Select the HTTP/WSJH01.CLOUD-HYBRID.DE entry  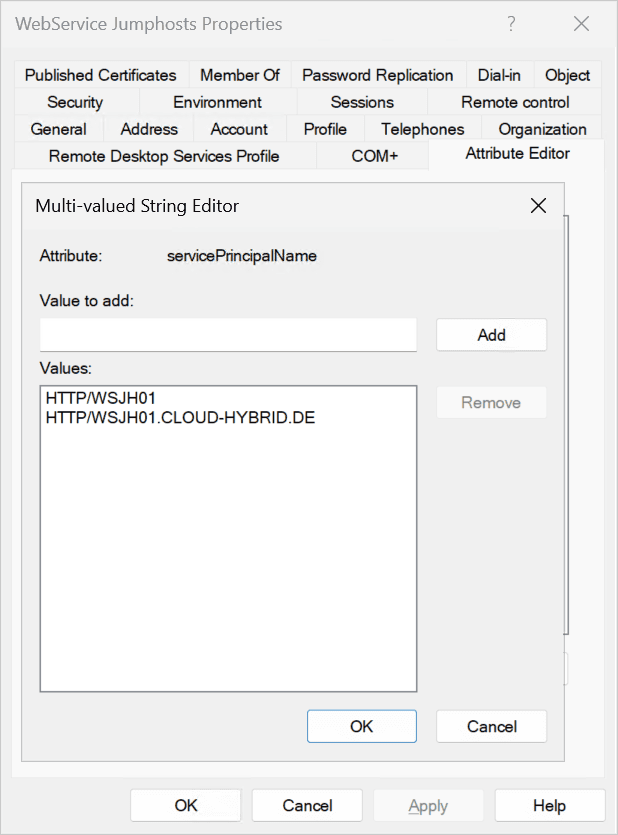pos(180,418)
